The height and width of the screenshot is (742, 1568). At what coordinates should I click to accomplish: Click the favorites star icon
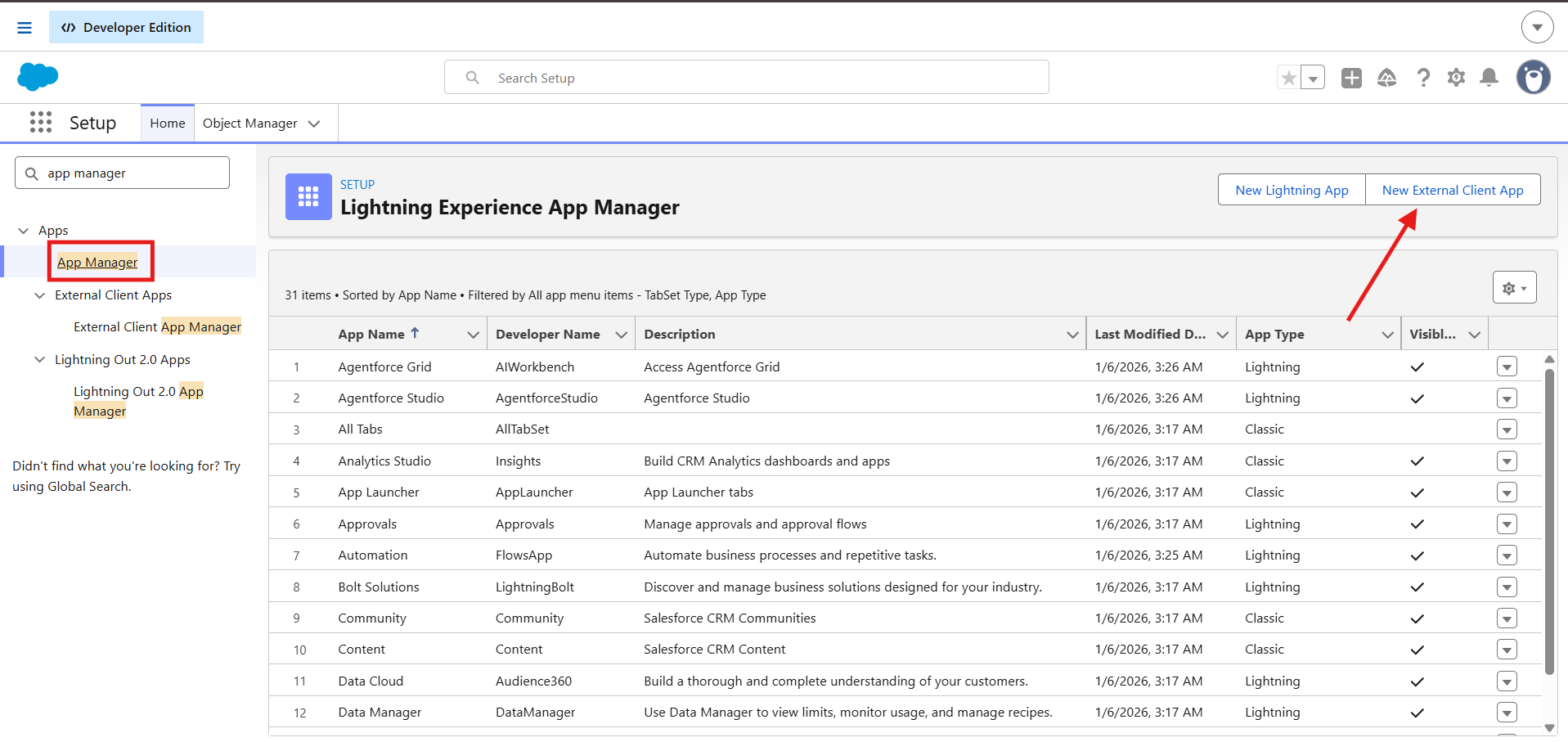[x=1289, y=78]
